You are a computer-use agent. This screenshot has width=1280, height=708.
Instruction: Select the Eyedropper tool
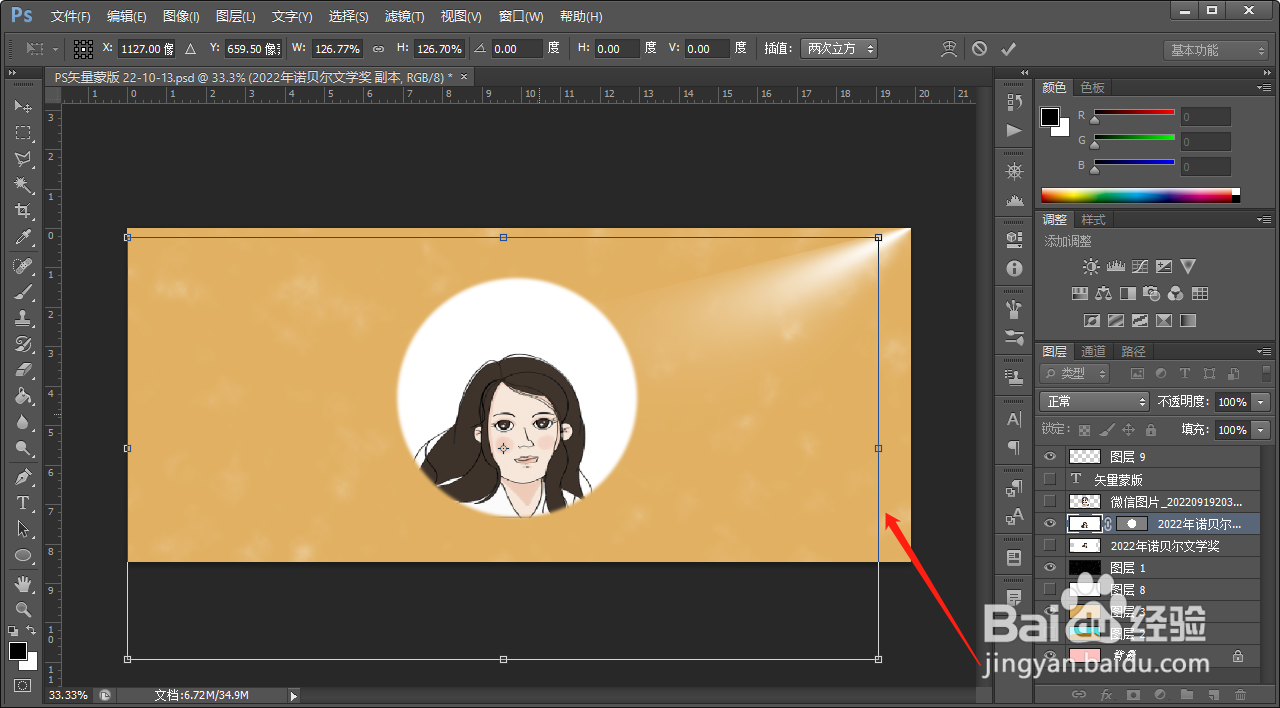(x=23, y=237)
